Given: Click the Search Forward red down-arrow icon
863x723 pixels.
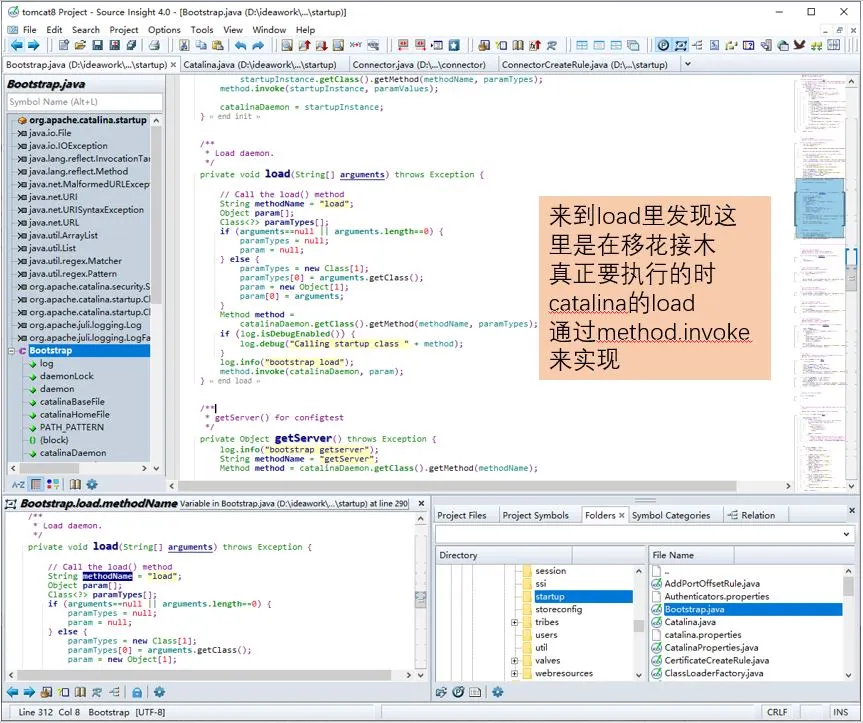Looking at the screenshot, I should point(321,46).
